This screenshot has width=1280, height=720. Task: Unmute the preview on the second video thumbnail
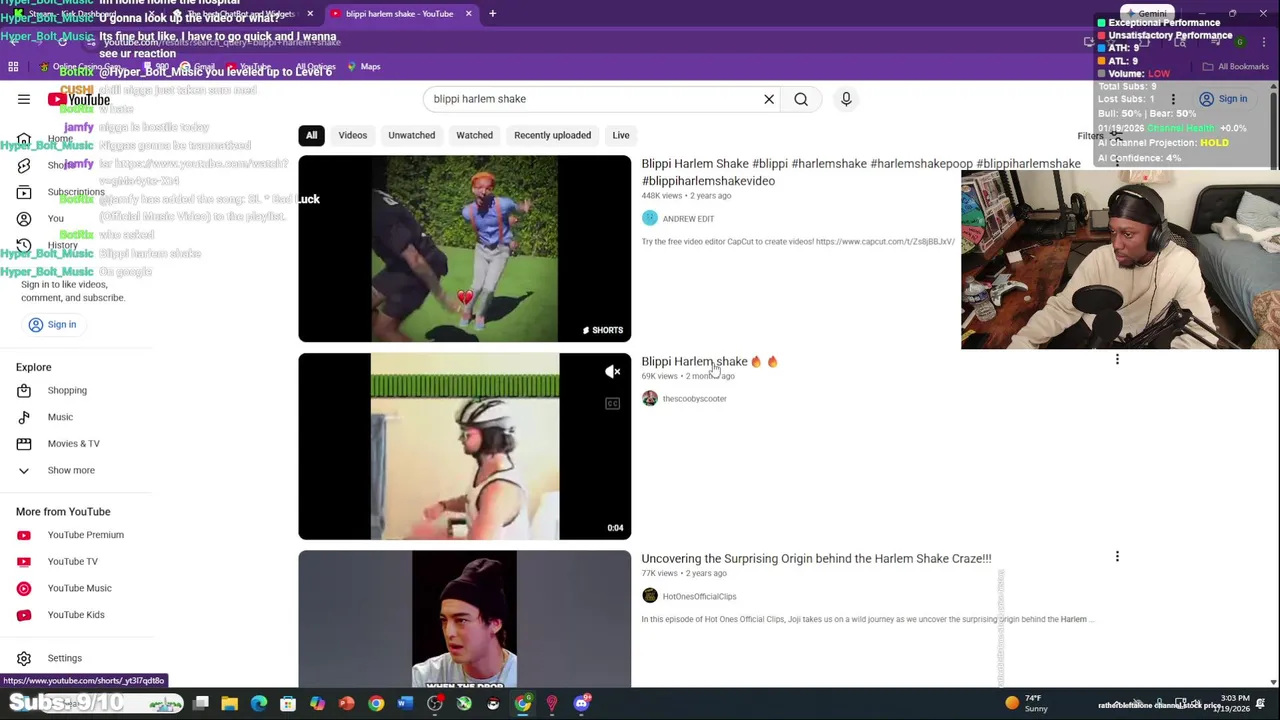(x=613, y=372)
